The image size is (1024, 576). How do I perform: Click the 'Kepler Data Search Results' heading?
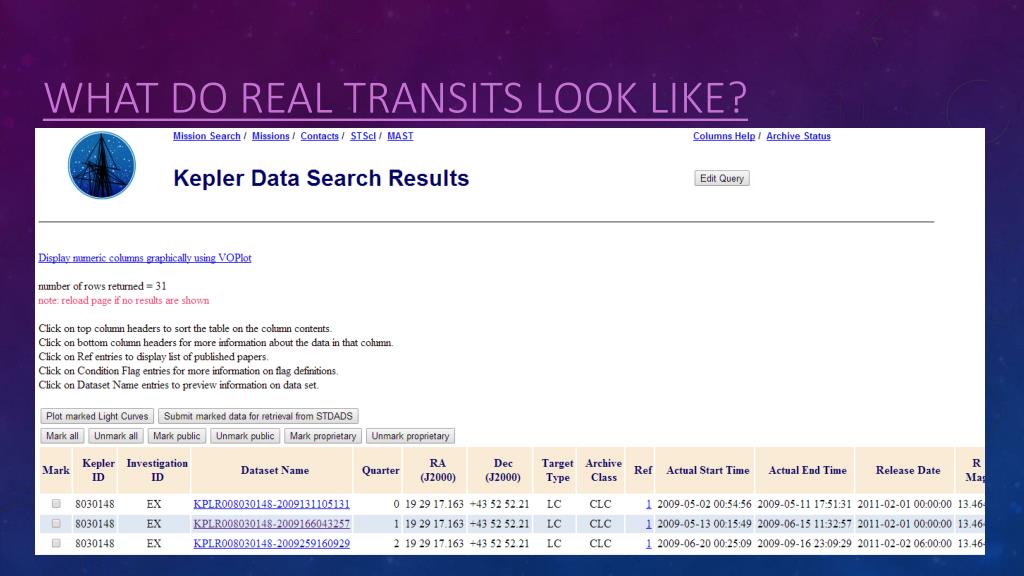click(321, 178)
